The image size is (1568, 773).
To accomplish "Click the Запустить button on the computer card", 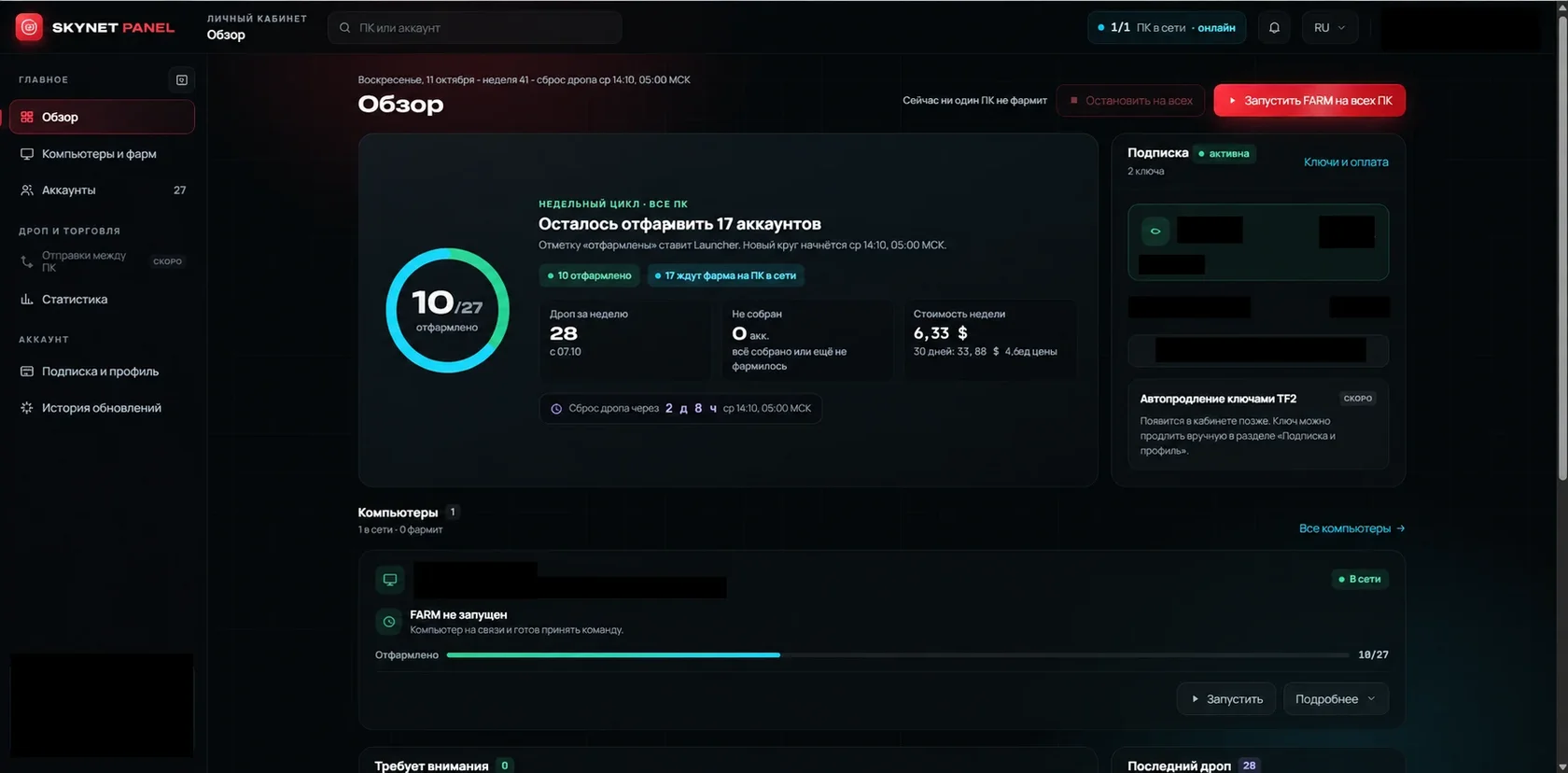I will point(1226,699).
